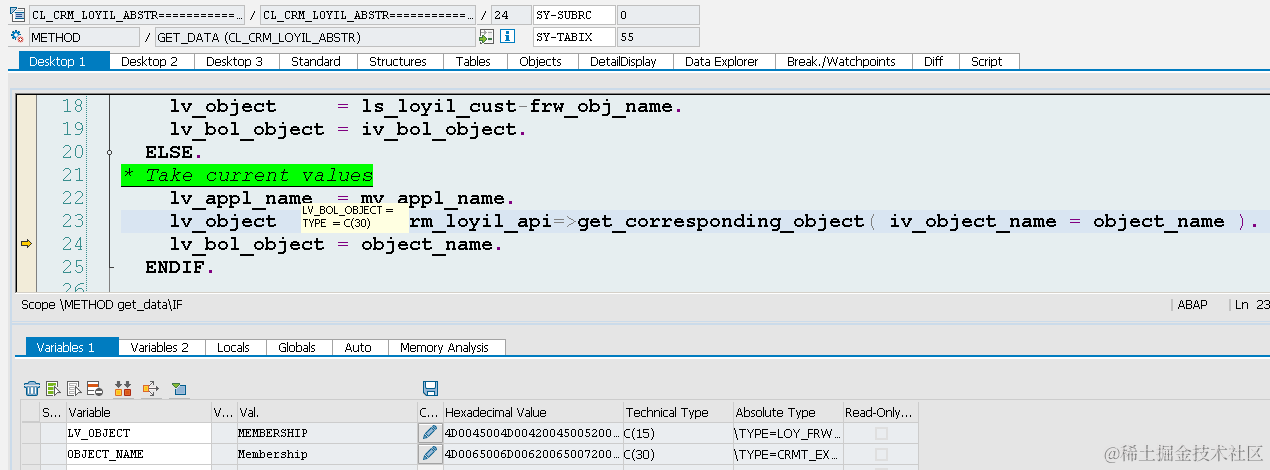Viewport: 1270px width, 470px height.
Task: Click the Technical Type column header
Action: coord(676,412)
